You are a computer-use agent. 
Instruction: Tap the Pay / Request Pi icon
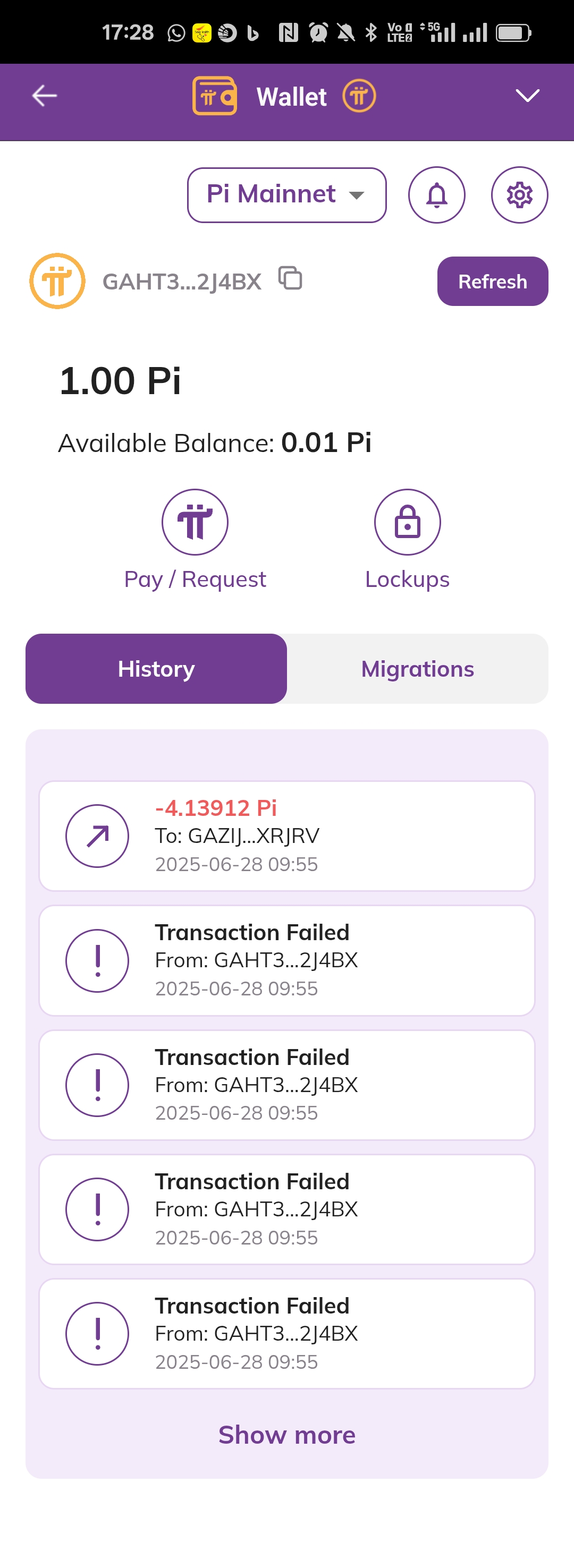pos(195,522)
